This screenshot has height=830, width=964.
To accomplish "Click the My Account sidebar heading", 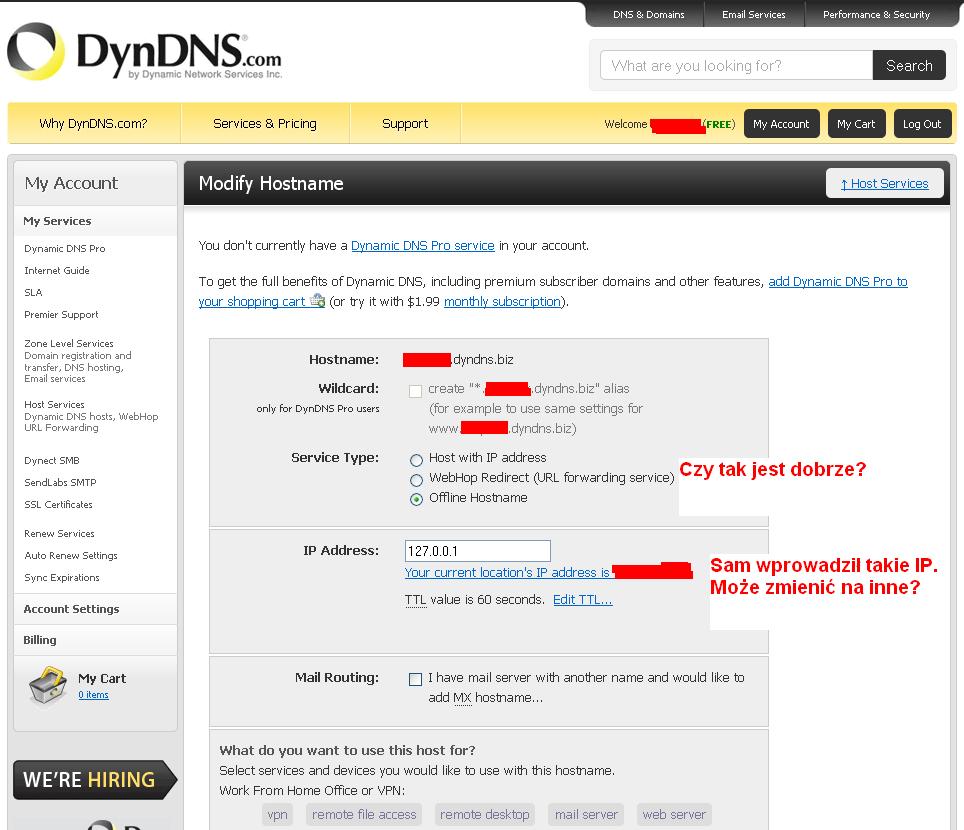I will [x=71, y=183].
